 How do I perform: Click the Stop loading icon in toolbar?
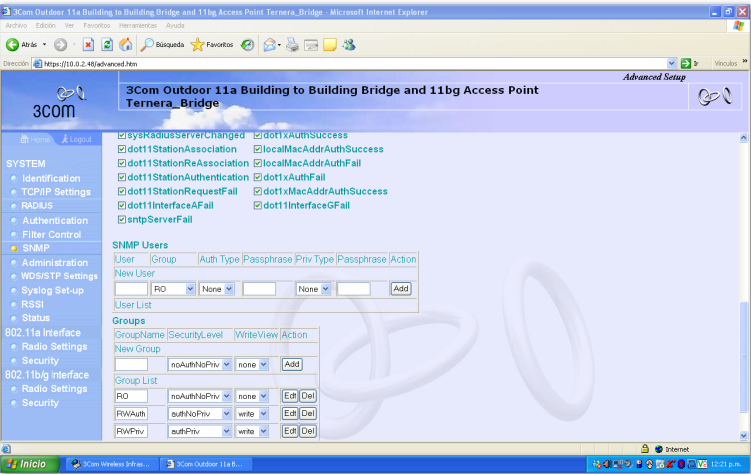[x=88, y=44]
